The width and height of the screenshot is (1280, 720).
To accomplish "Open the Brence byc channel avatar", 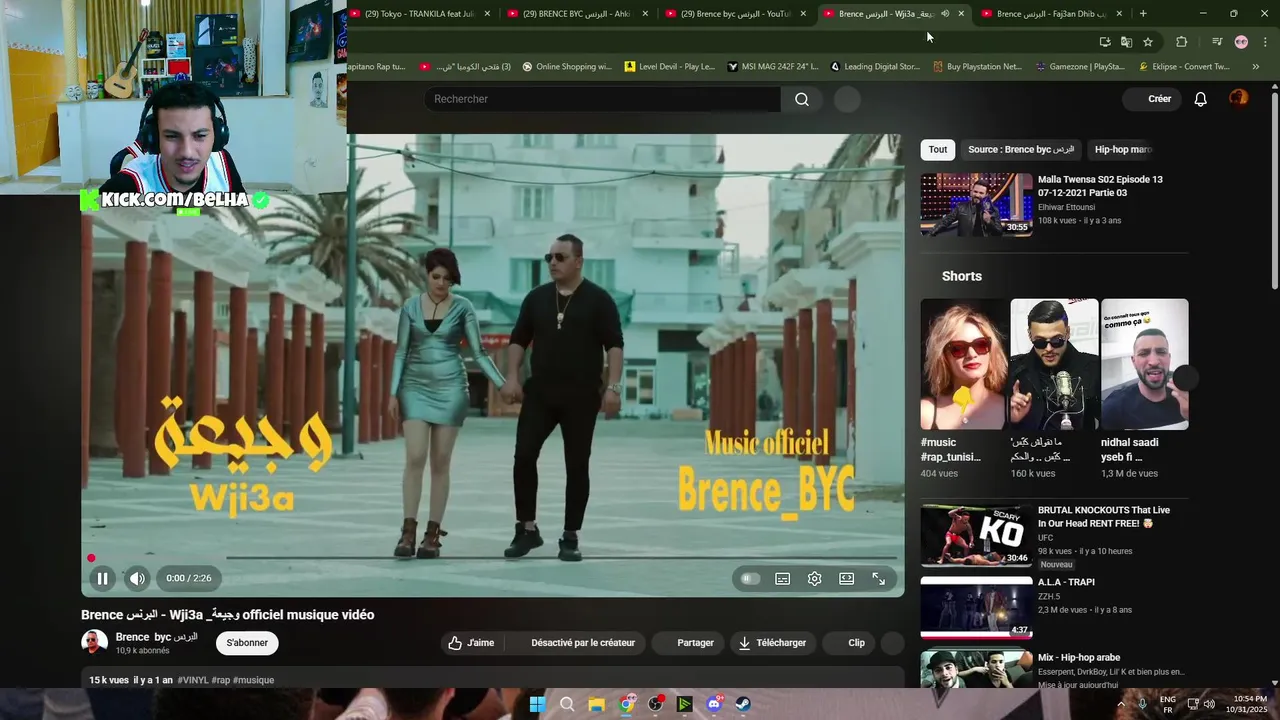I will pyautogui.click(x=94, y=642).
